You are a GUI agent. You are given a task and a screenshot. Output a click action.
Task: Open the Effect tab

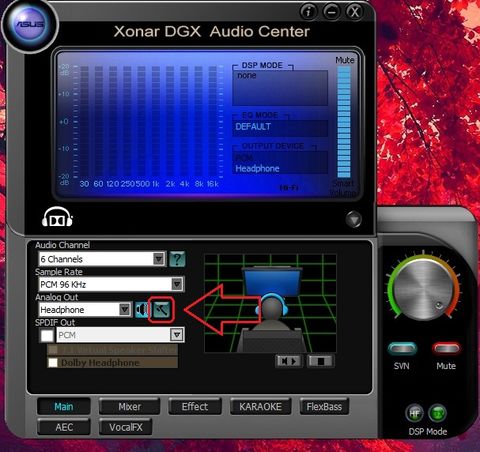click(x=195, y=407)
